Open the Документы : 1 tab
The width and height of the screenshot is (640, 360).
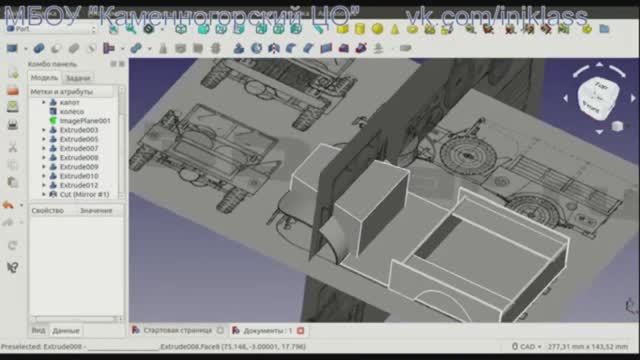point(267,331)
